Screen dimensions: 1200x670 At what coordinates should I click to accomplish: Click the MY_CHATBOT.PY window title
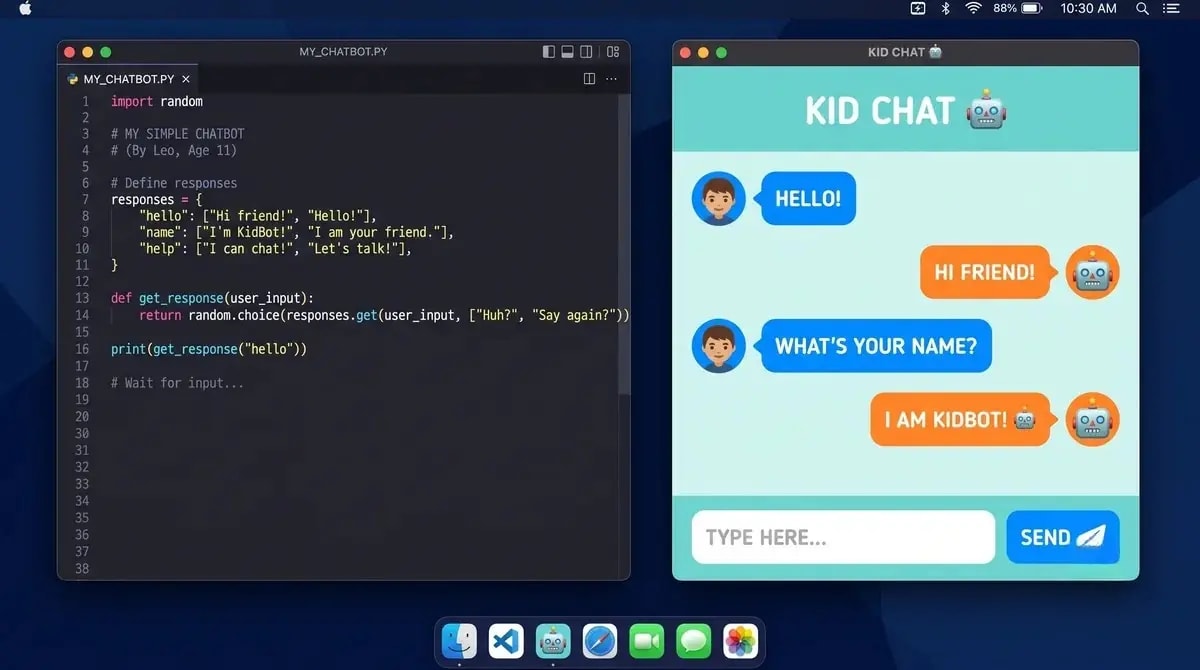343,51
